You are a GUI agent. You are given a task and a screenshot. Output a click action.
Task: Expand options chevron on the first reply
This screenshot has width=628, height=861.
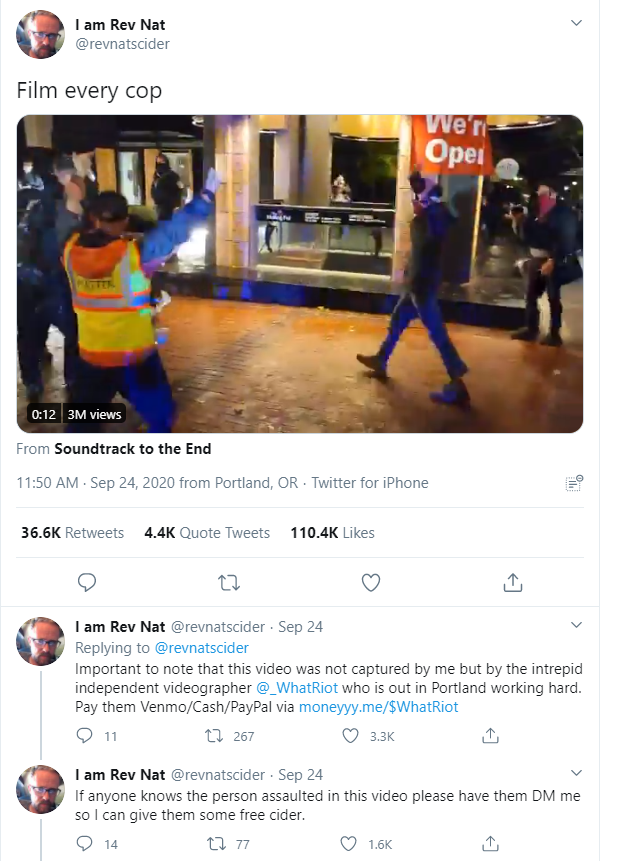tap(576, 625)
